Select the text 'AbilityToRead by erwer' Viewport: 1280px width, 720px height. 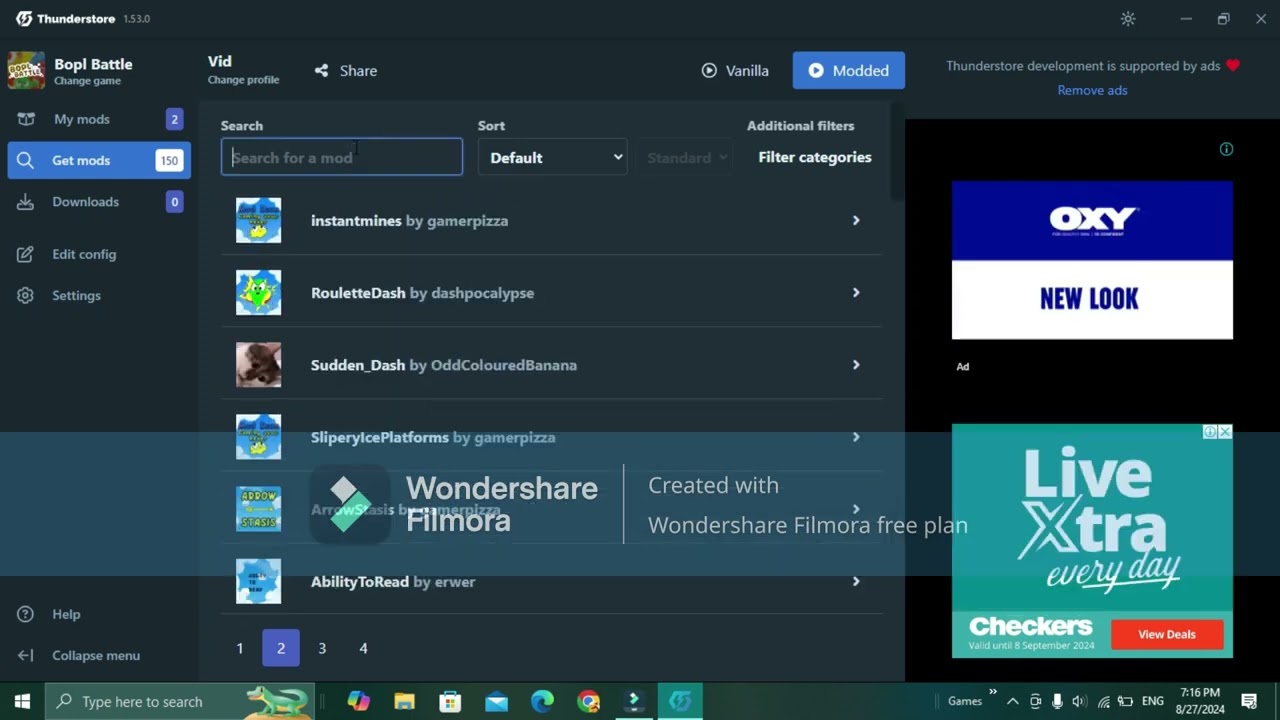pos(393,582)
